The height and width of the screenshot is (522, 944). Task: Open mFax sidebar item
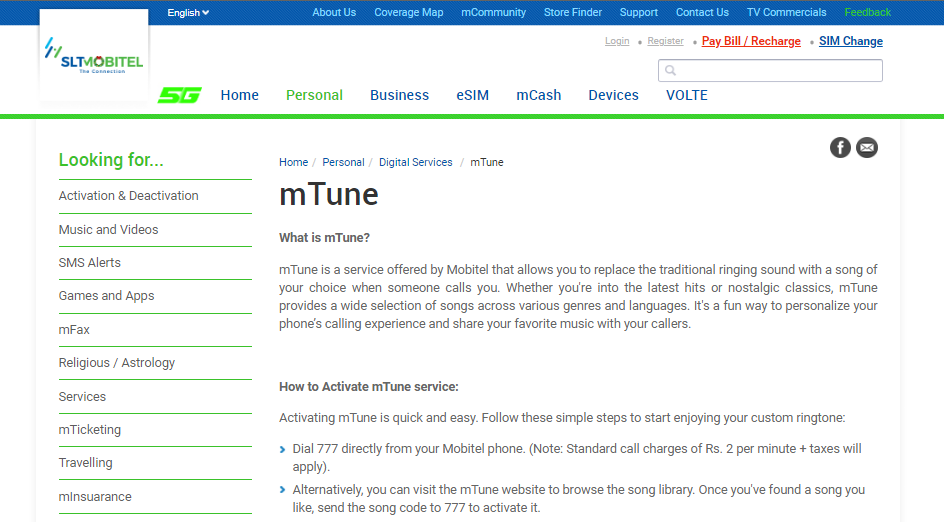pyautogui.click(x=74, y=329)
